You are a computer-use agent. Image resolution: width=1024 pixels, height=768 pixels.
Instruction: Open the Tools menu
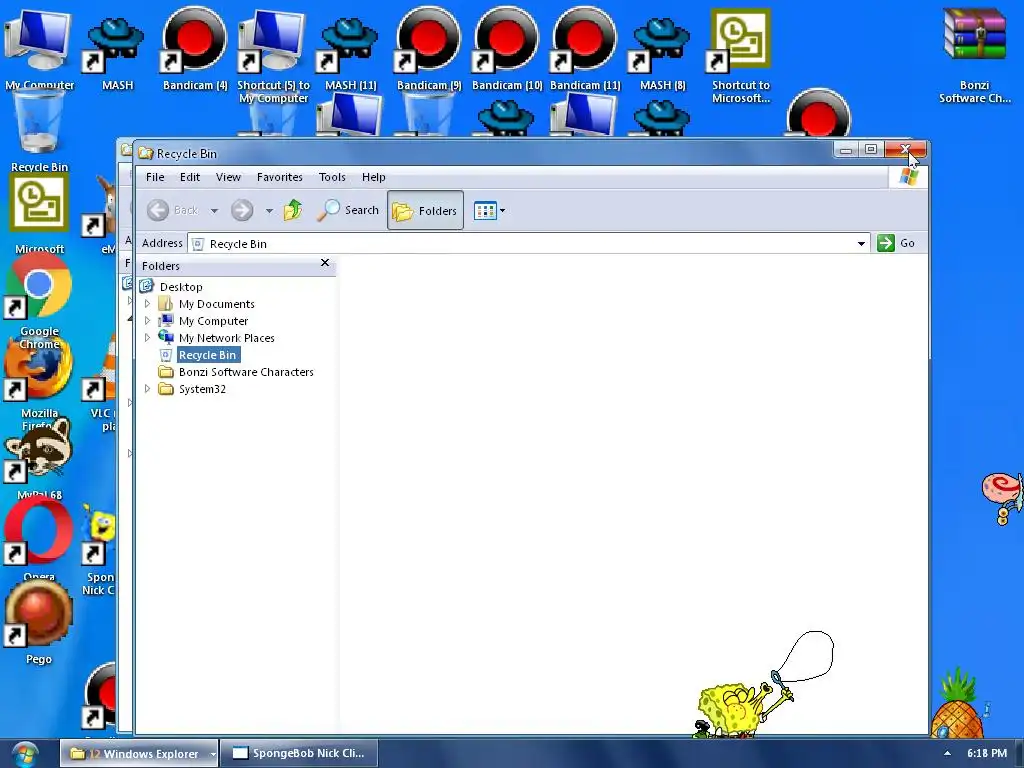click(332, 177)
